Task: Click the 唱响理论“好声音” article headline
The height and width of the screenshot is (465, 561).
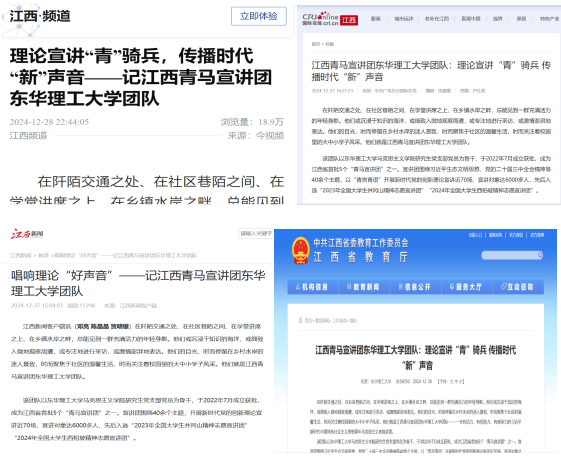Action: click(138, 283)
